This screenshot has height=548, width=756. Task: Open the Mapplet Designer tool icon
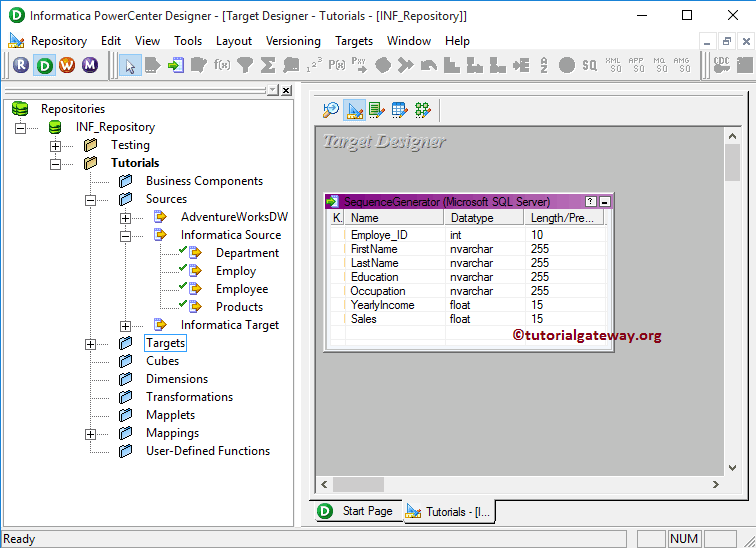pos(400,110)
